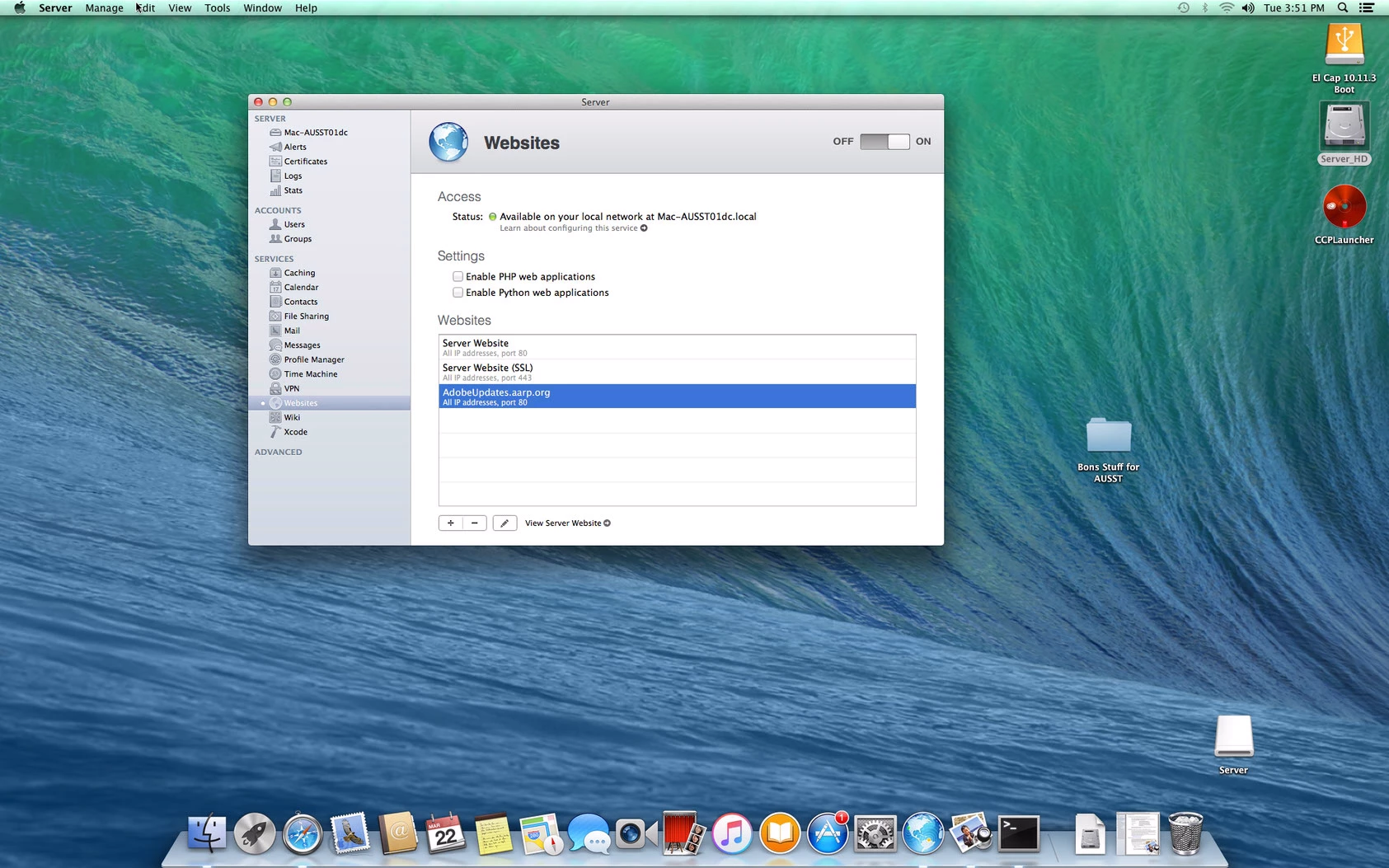Image resolution: width=1389 pixels, height=868 pixels.
Task: Open Notification Center list icon
Action: tap(1367, 7)
